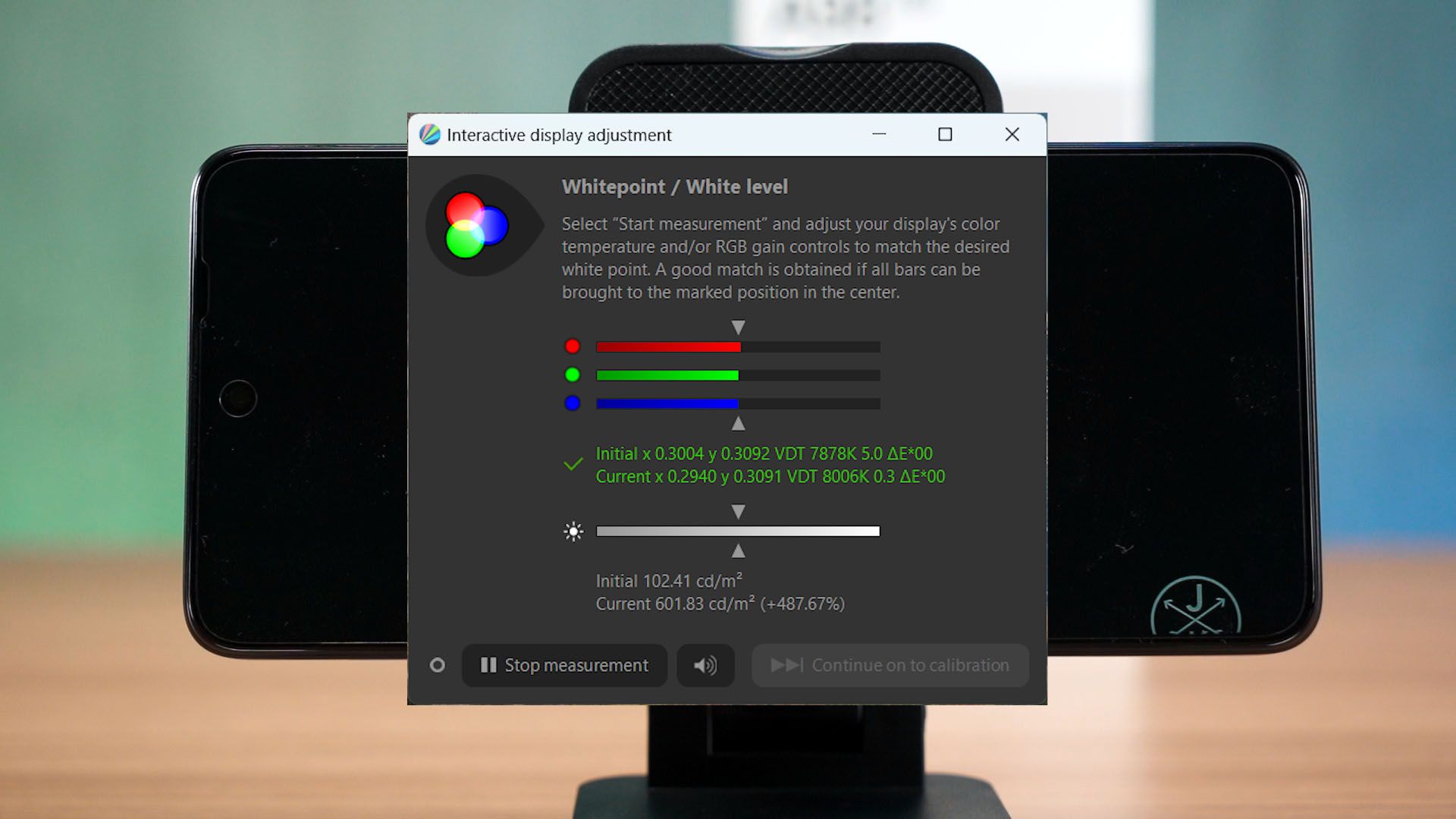
Task: Click the green channel dot indicator
Action: coord(573,375)
